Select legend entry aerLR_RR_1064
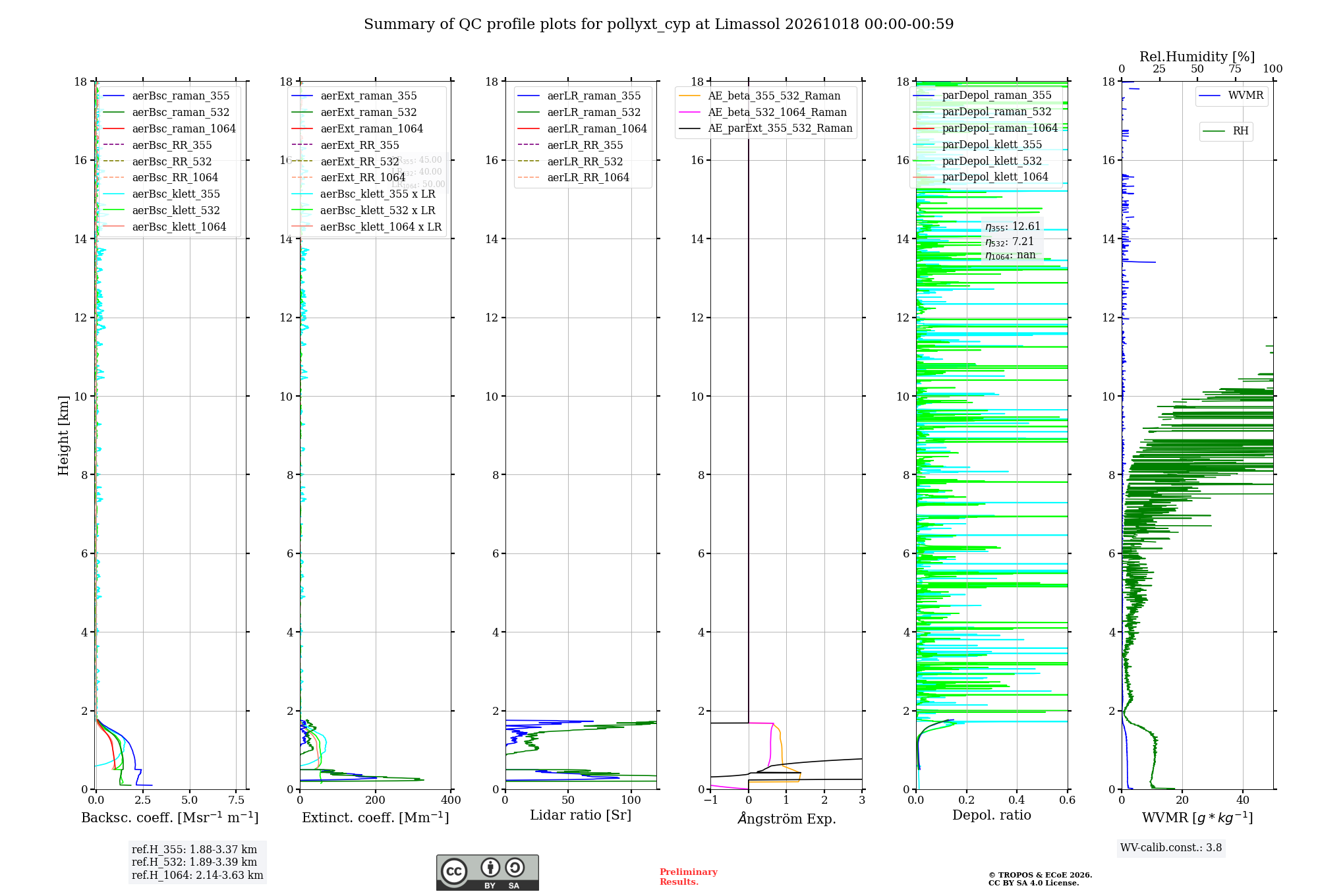Viewport: 1318px width, 896px height. point(574,178)
